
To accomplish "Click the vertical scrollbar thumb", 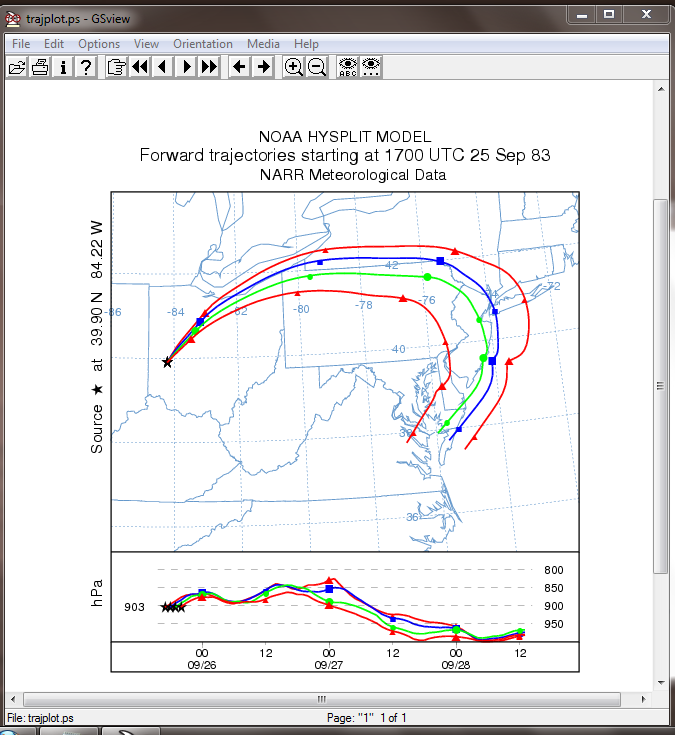I will [x=661, y=386].
